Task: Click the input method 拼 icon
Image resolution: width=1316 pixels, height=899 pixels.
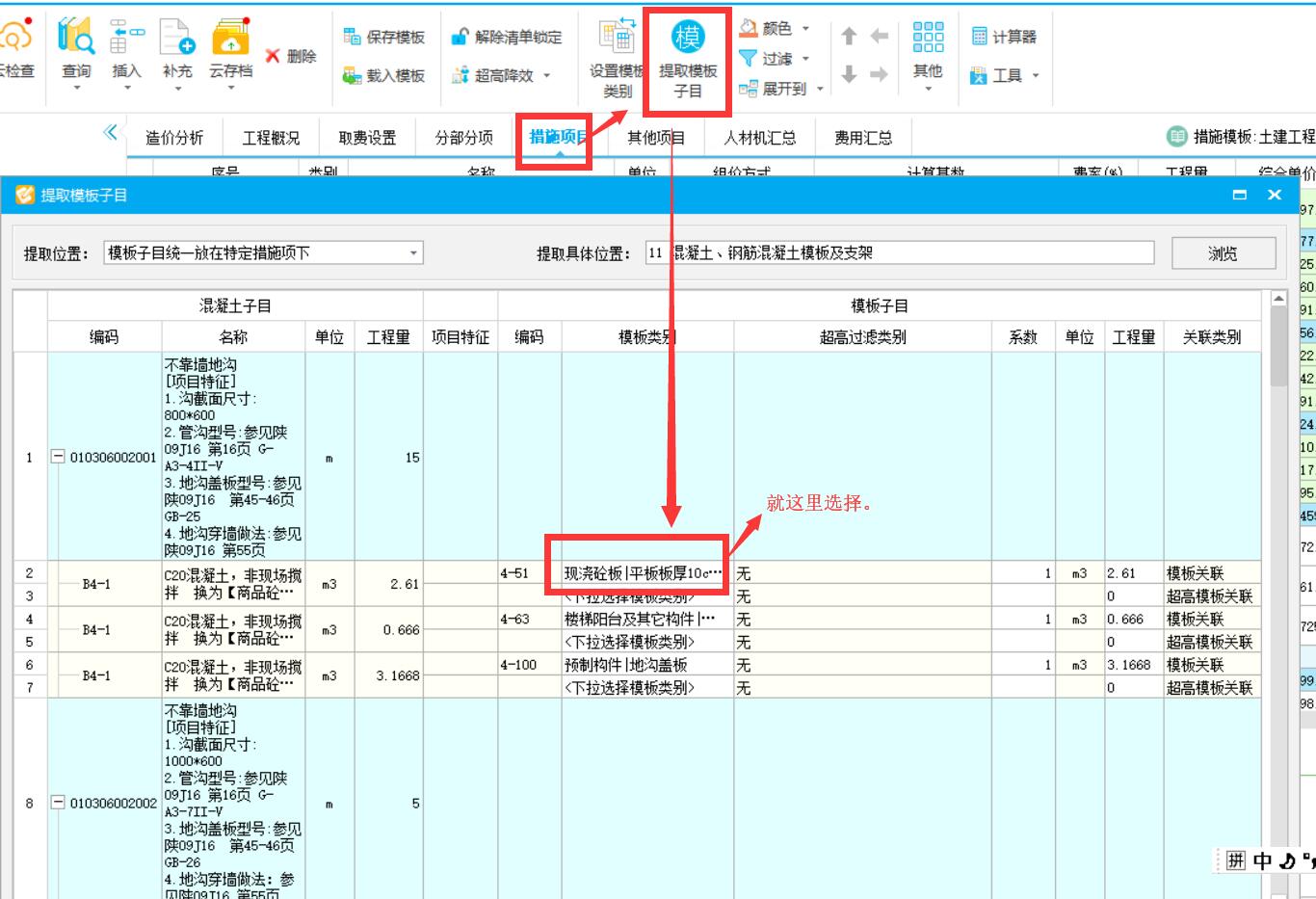Action: tap(1236, 860)
